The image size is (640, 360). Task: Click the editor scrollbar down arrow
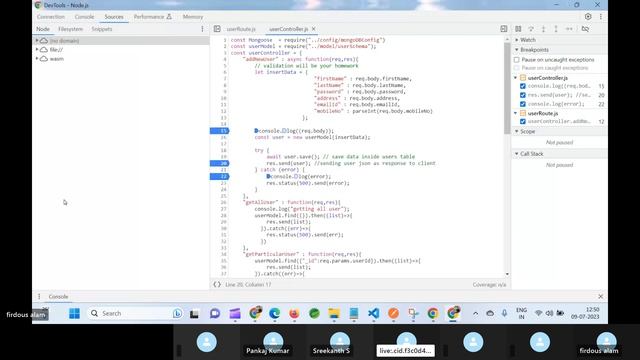507,274
